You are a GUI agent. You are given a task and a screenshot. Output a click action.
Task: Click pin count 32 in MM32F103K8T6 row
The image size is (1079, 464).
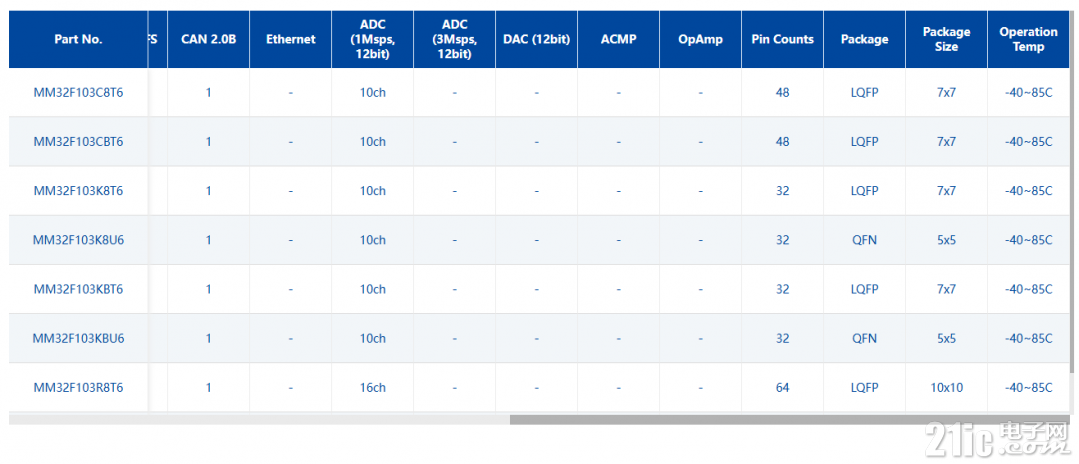point(782,191)
